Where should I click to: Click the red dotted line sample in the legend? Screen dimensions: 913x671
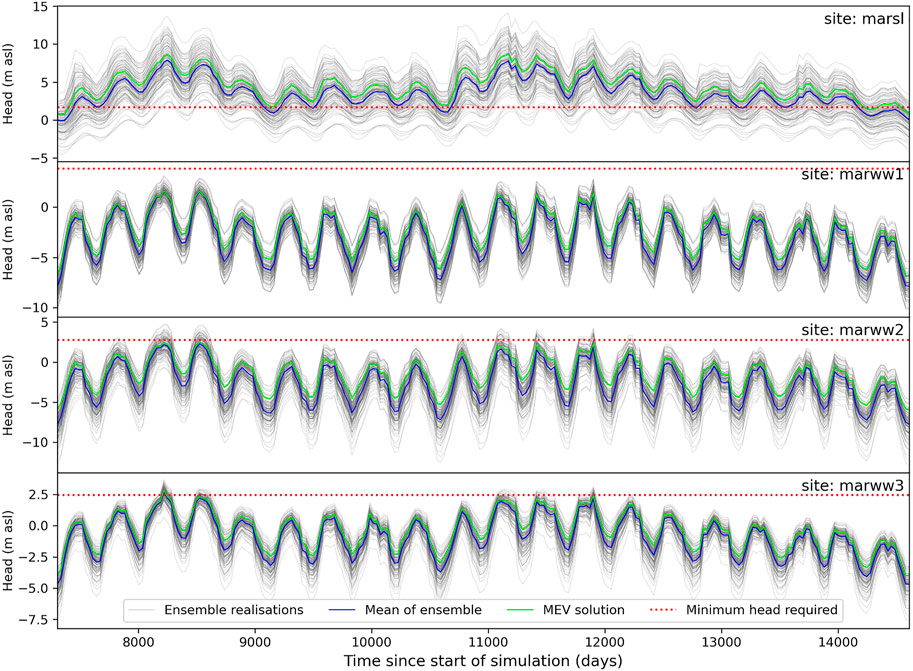663,610
